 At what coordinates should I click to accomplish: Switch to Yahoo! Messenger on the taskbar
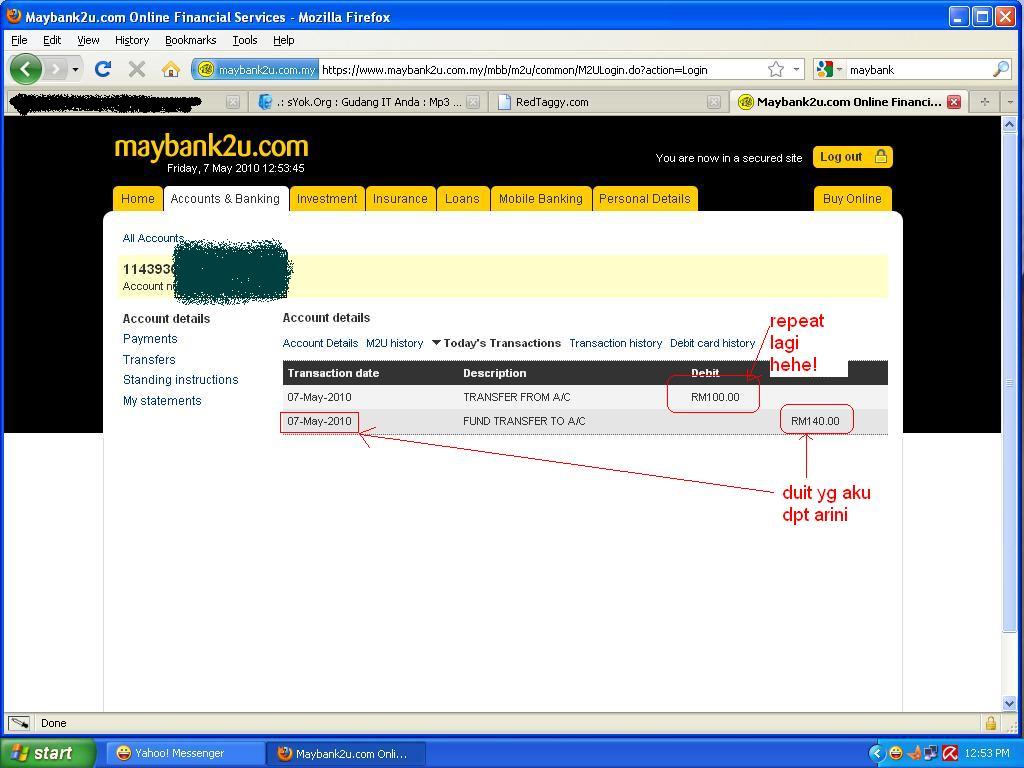(184, 754)
